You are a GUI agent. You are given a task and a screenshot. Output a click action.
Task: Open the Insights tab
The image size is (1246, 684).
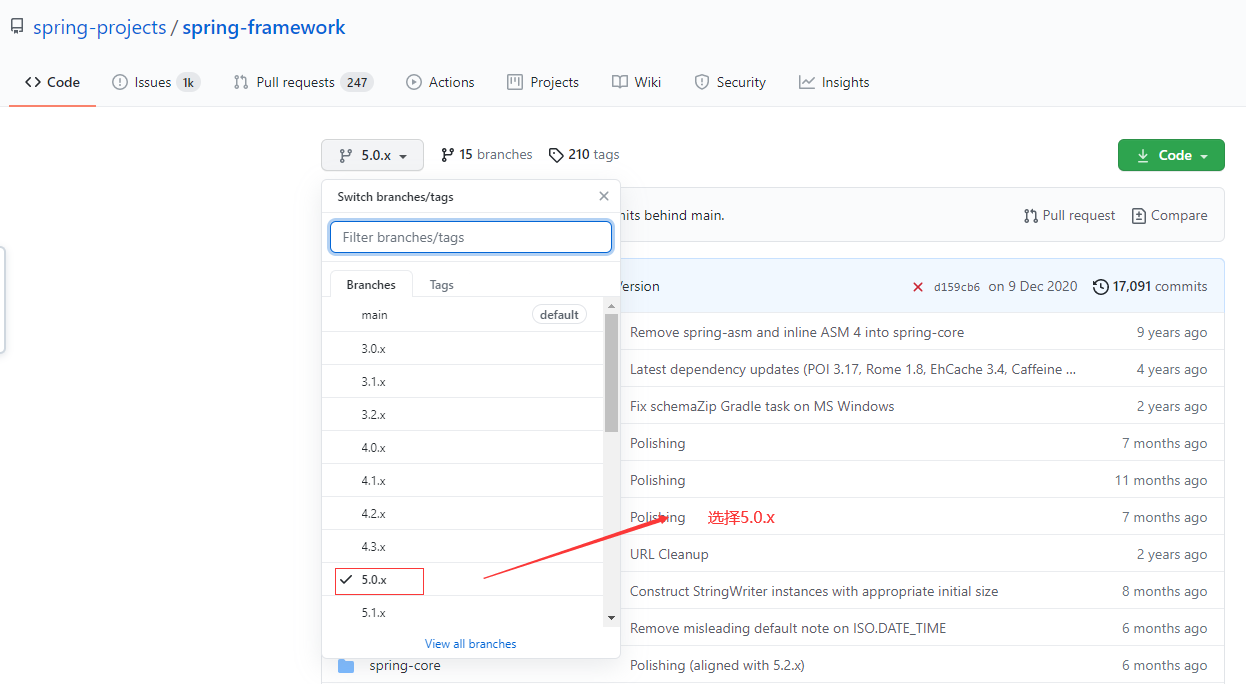click(x=834, y=82)
